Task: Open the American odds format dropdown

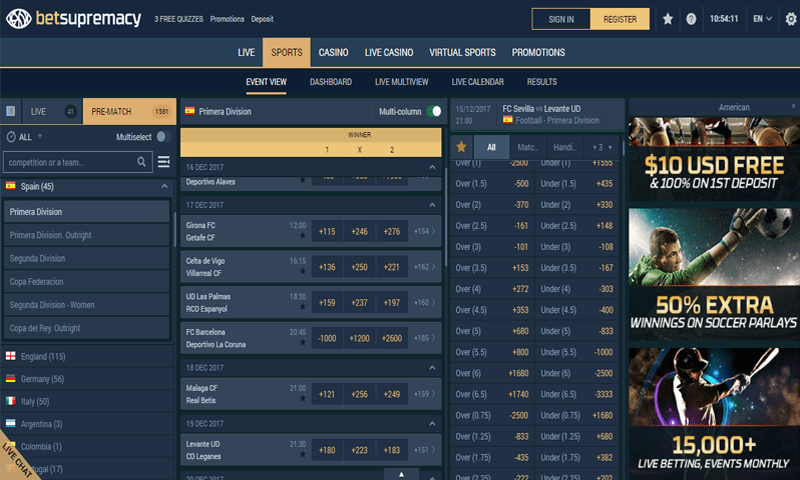Action: point(713,108)
